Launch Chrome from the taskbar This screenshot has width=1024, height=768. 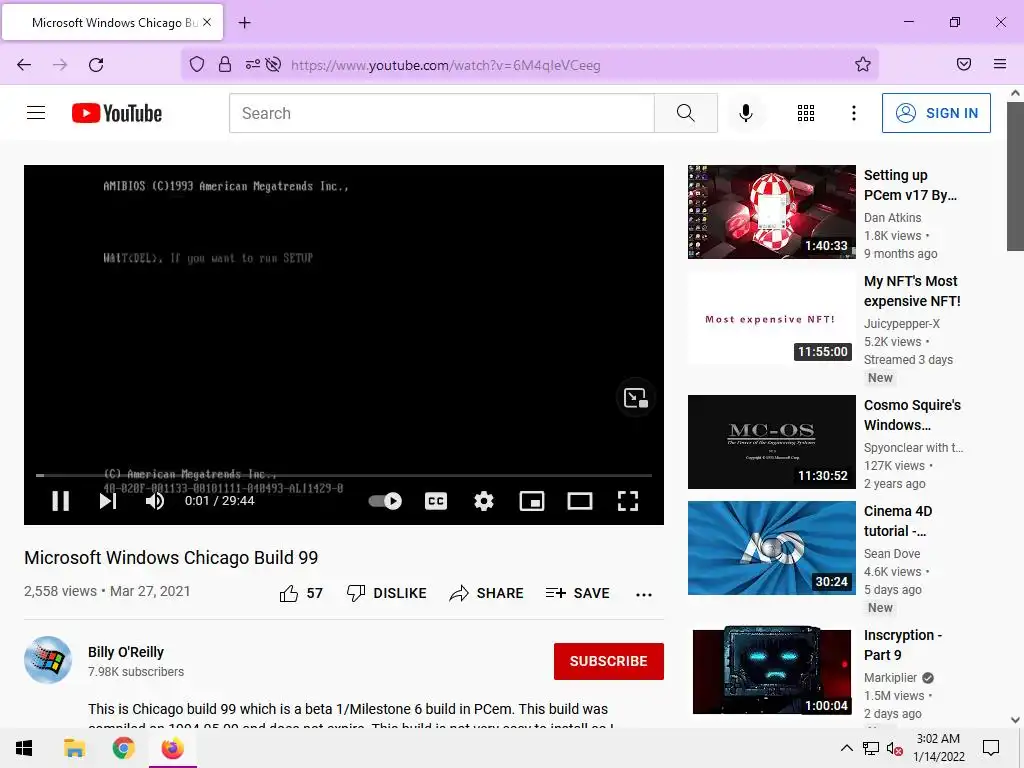point(123,748)
